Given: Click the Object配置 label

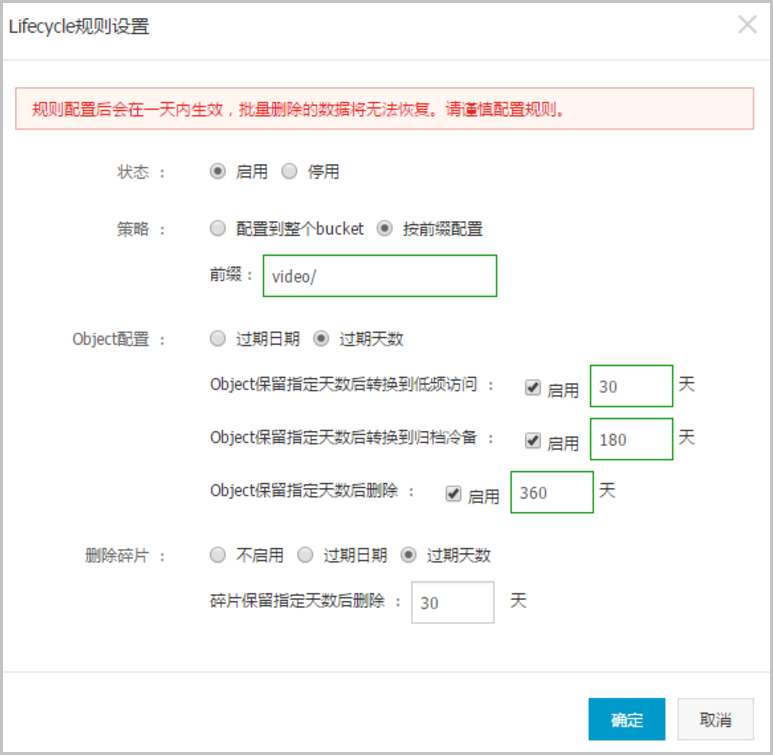Looking at the screenshot, I should pos(111,339).
